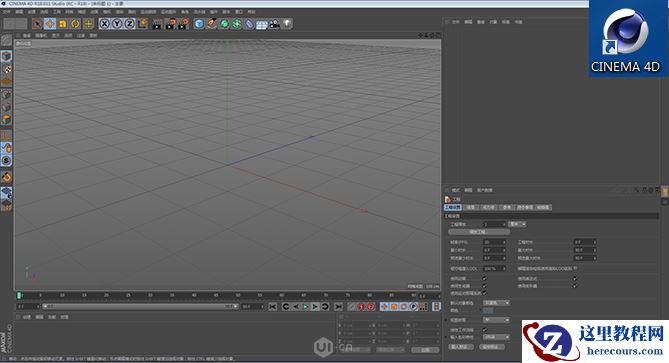Toggle Autokeying red button
The height and width of the screenshot is (363, 669).
361,307
